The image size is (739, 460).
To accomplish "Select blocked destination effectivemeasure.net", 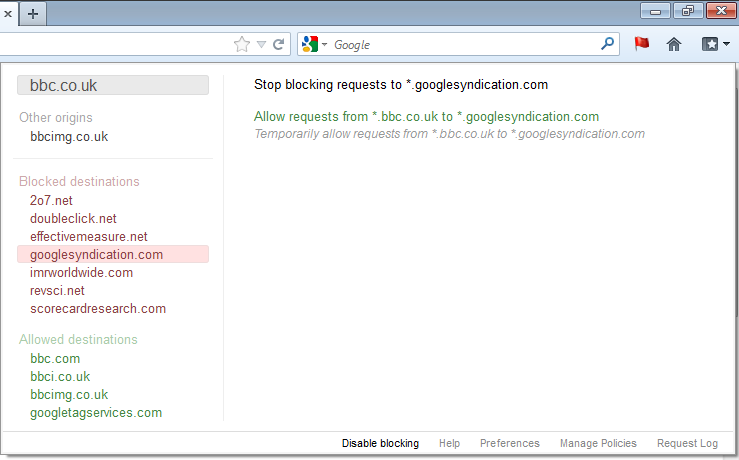I will point(89,236).
